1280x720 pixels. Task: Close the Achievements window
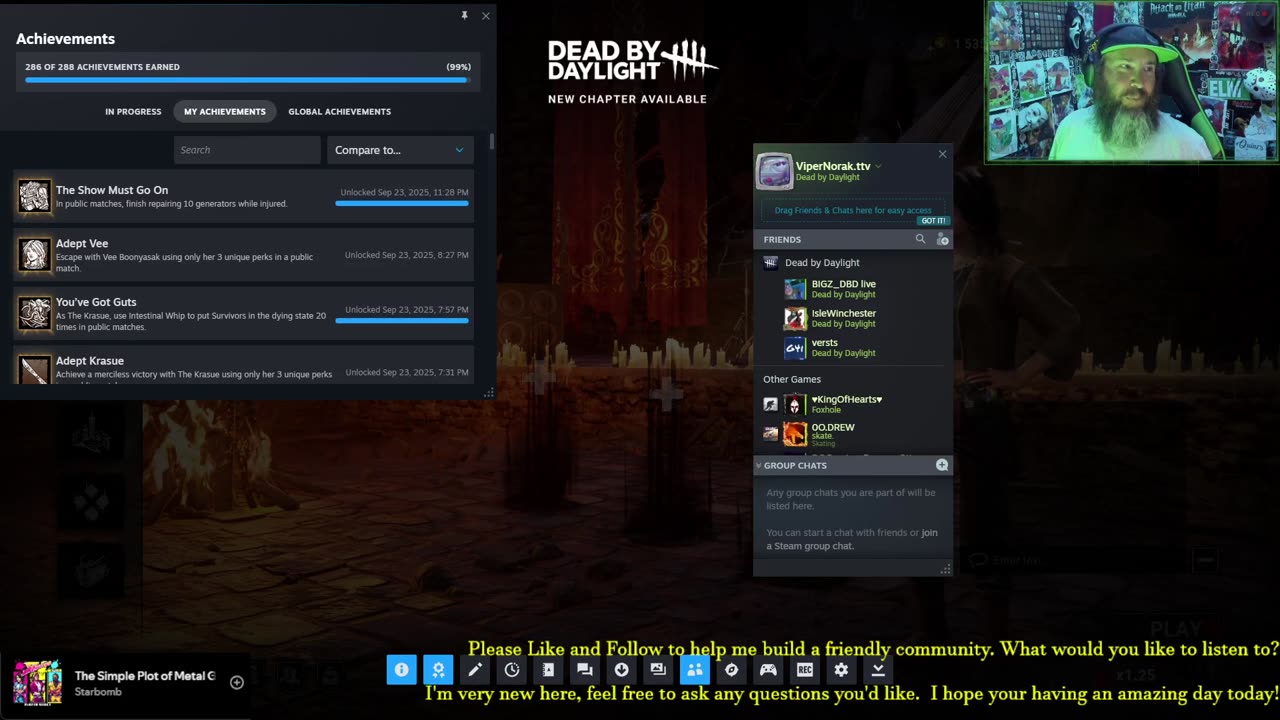pyautogui.click(x=486, y=16)
